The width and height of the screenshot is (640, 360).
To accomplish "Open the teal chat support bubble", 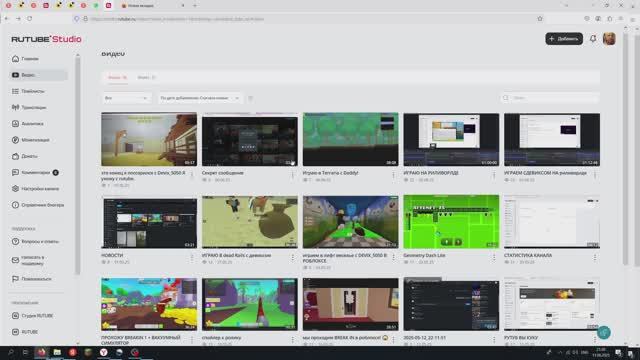I will coord(604,332).
